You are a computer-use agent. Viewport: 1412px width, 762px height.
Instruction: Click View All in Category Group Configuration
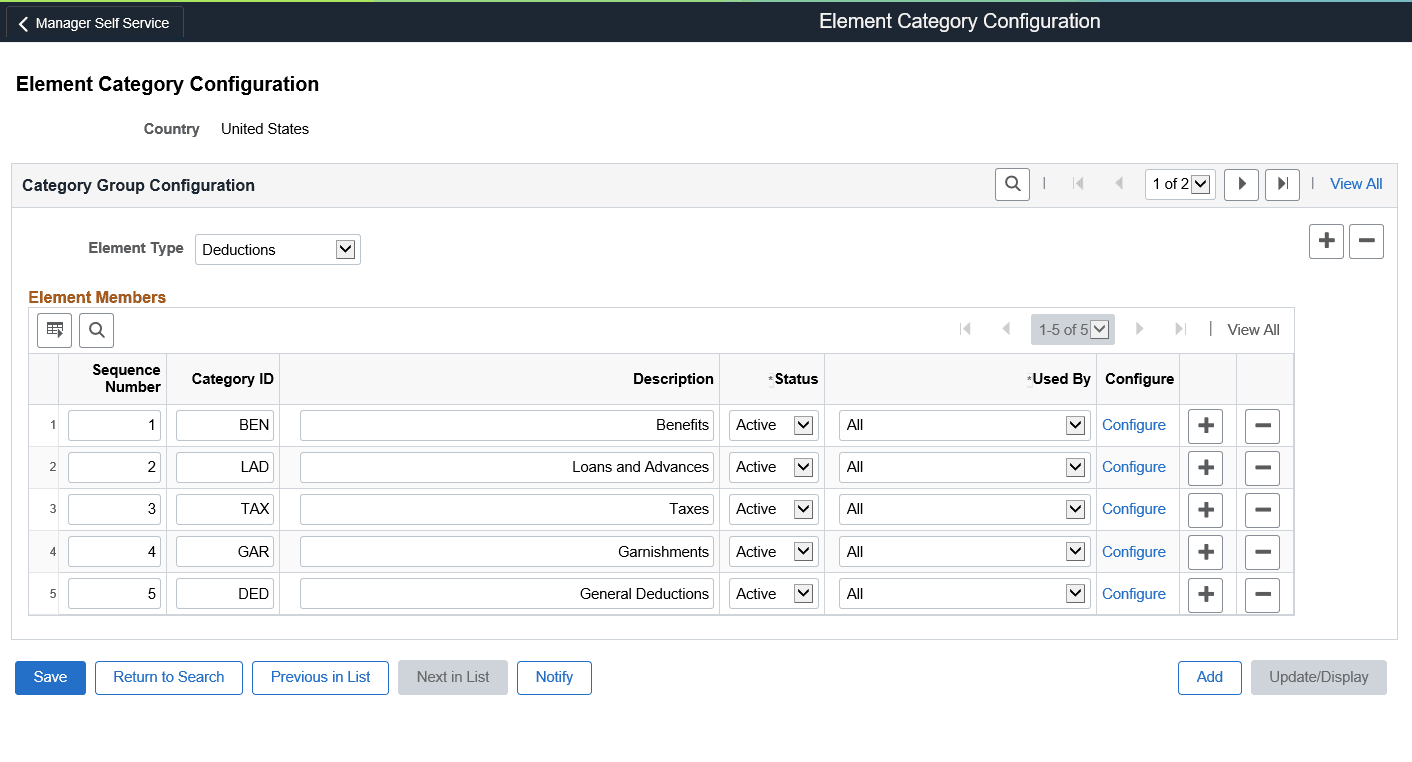[x=1356, y=184]
